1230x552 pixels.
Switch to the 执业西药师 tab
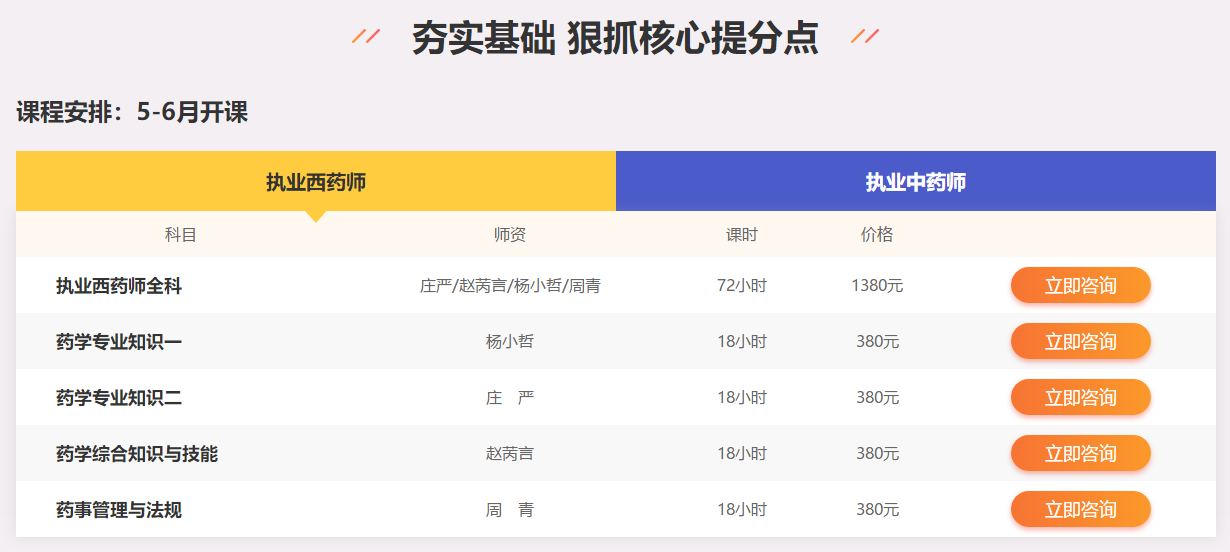click(x=316, y=182)
